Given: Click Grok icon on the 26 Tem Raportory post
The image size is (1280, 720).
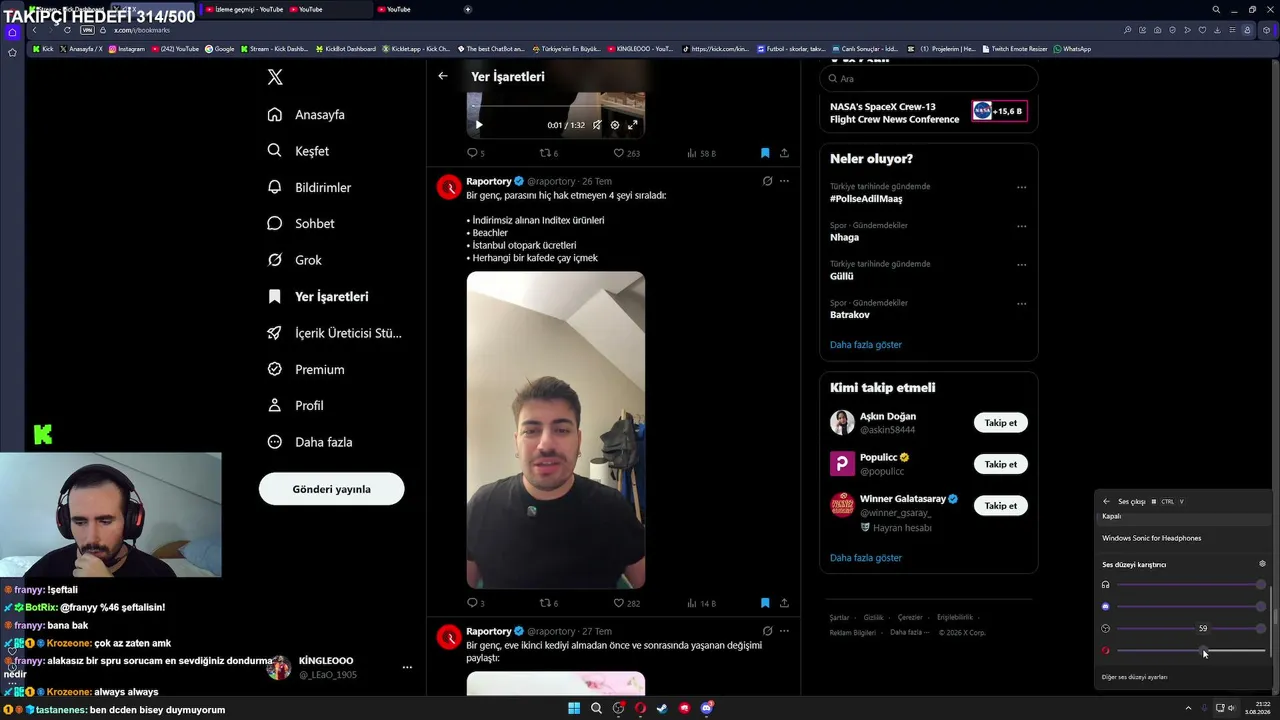Looking at the screenshot, I should click(x=767, y=181).
